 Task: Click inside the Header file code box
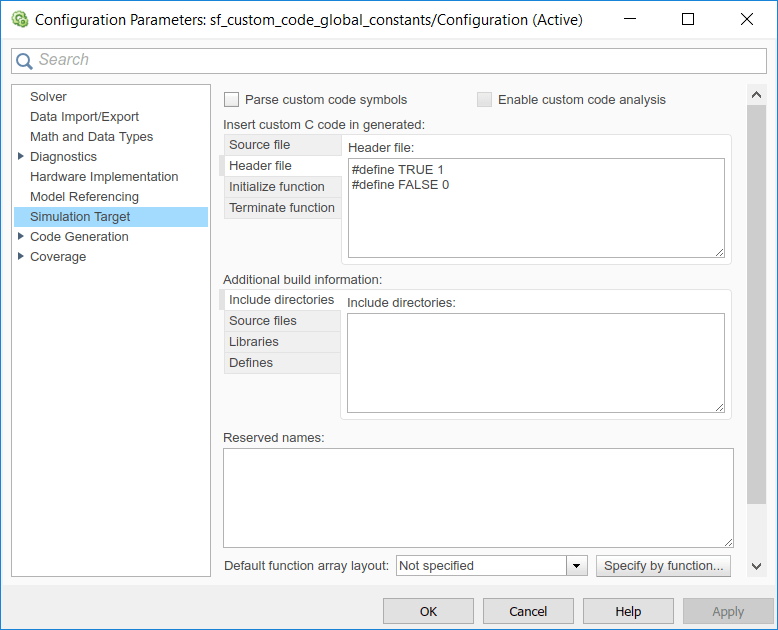click(x=536, y=208)
